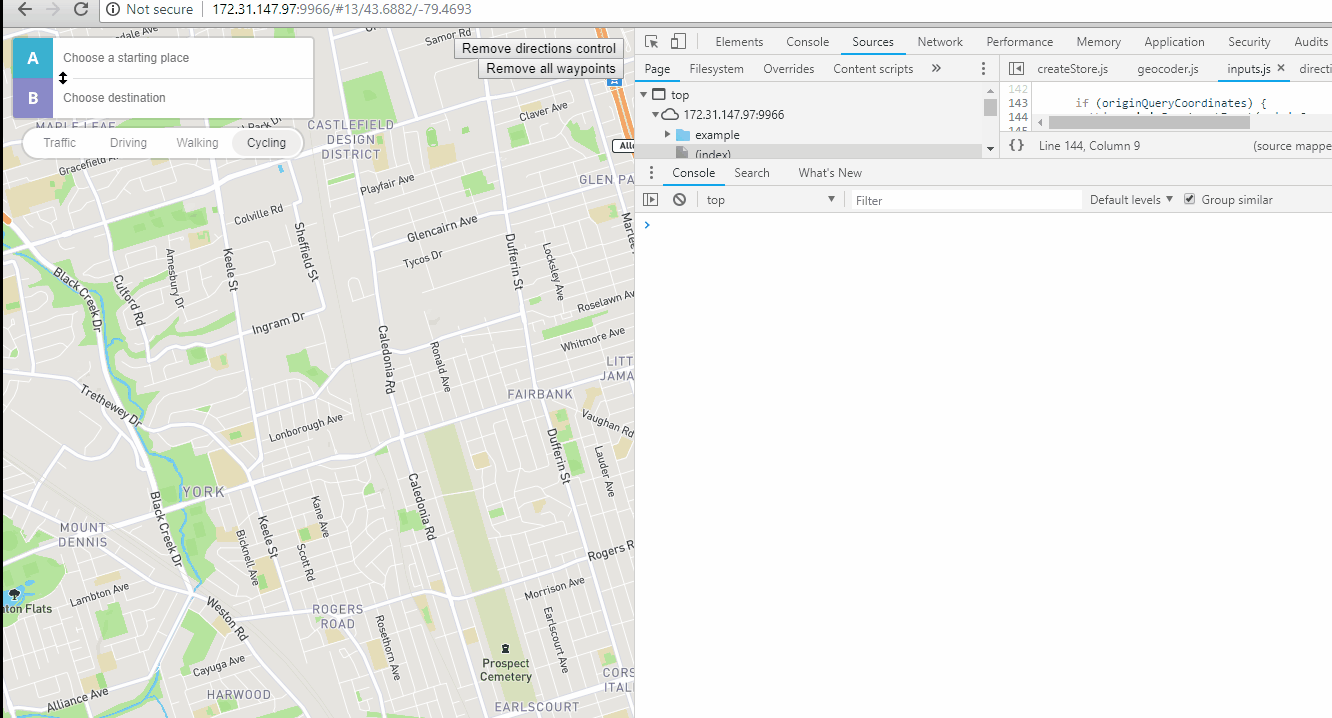Click the browser address bar URL
The width and height of the screenshot is (1332, 718).
pyautogui.click(x=342, y=9)
